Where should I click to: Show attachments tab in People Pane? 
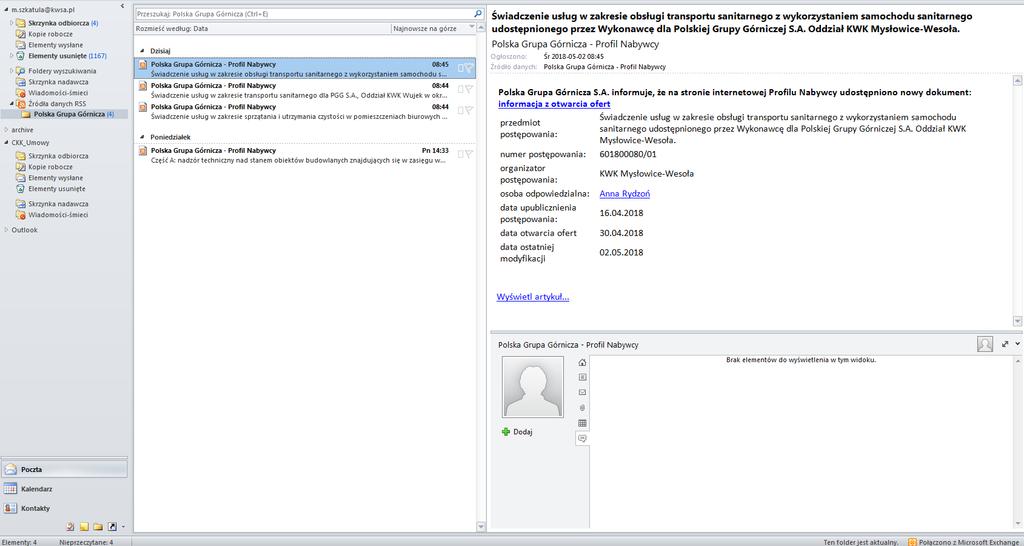[583, 408]
